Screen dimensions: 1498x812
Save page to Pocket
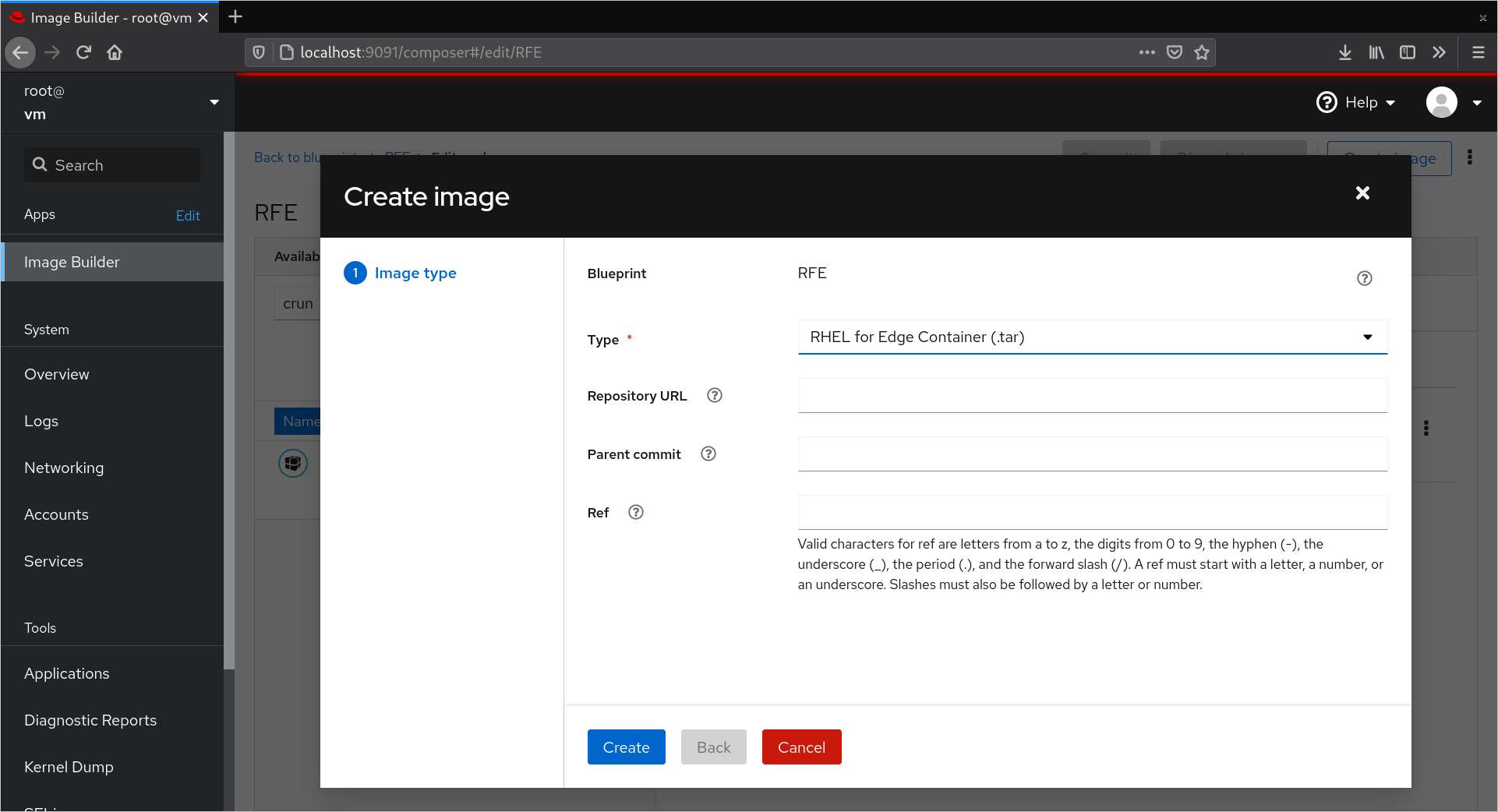tap(1175, 52)
